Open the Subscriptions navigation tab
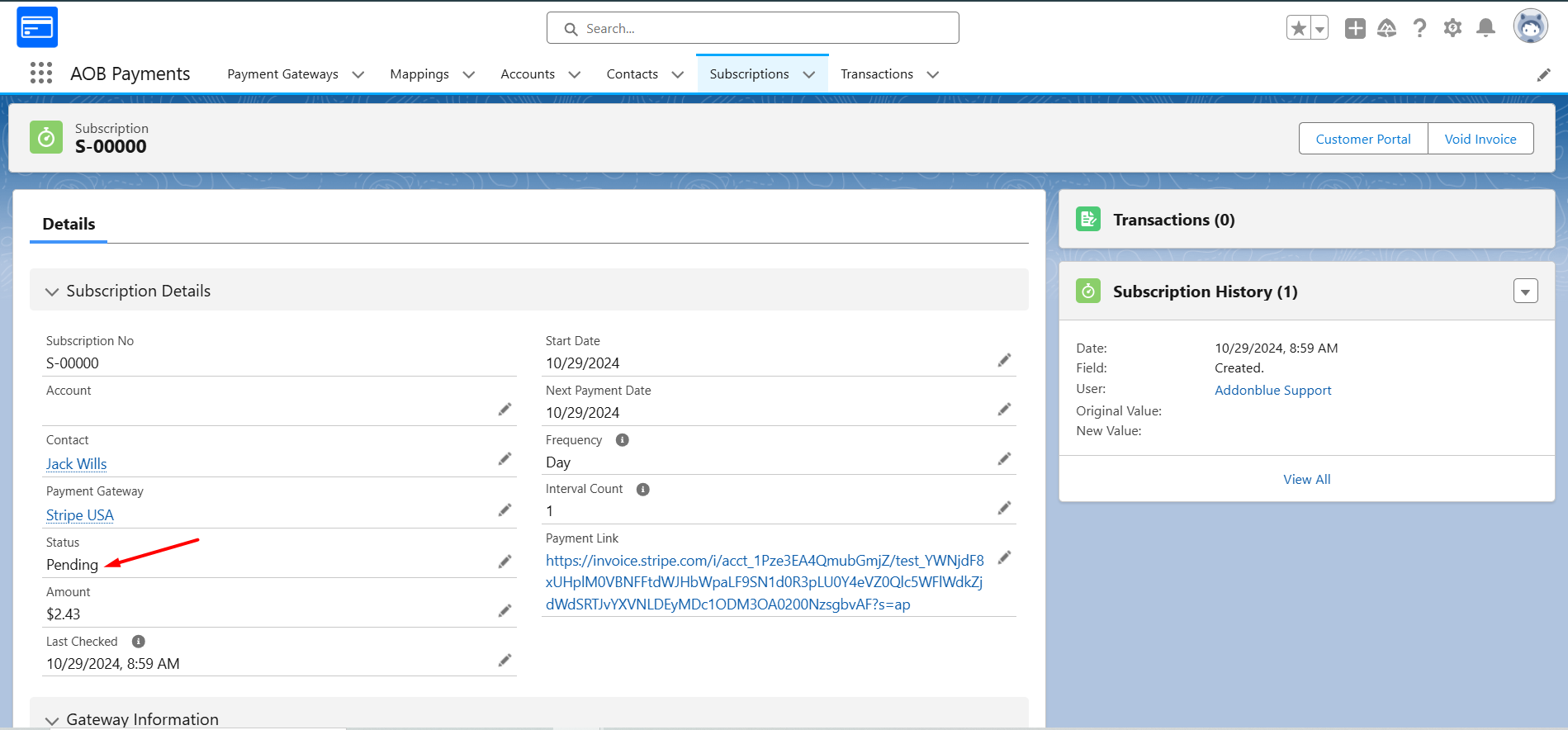The width and height of the screenshot is (1568, 730). [749, 74]
